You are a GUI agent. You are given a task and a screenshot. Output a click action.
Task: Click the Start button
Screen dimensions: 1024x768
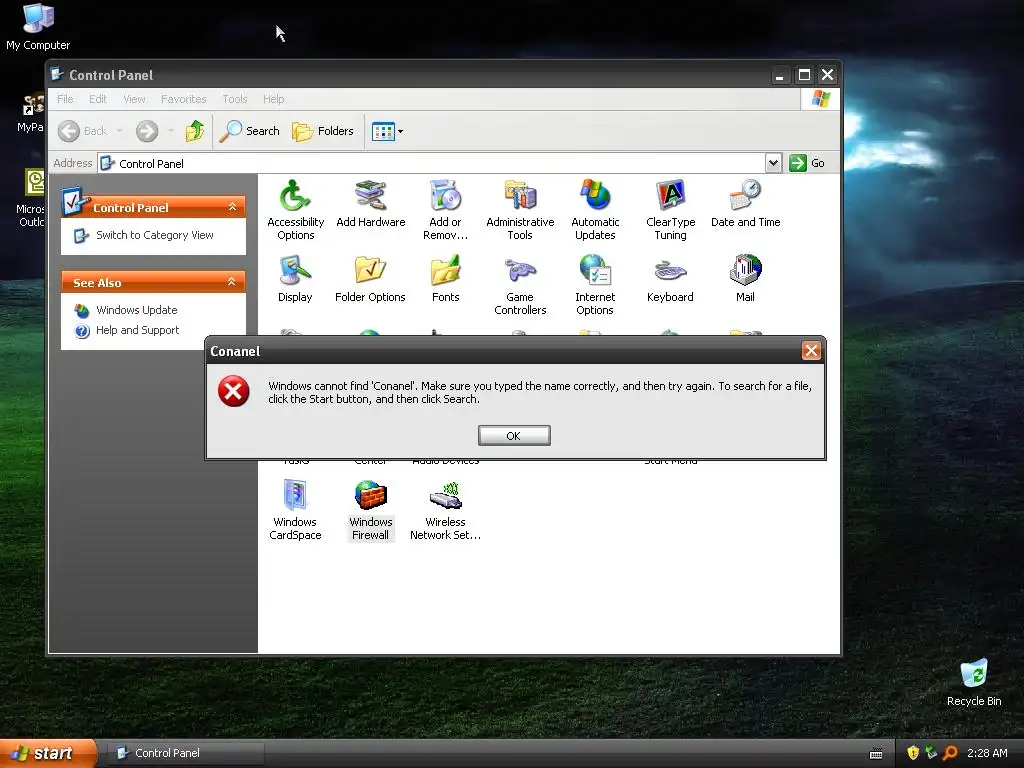(x=48, y=753)
